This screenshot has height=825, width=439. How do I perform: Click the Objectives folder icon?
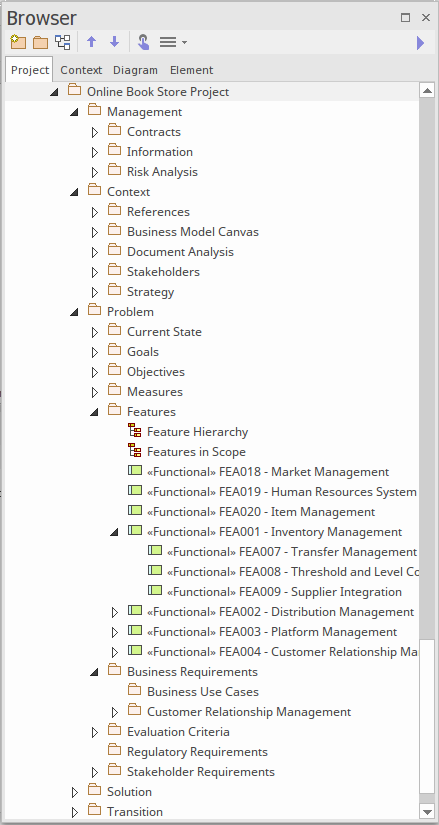tap(114, 370)
